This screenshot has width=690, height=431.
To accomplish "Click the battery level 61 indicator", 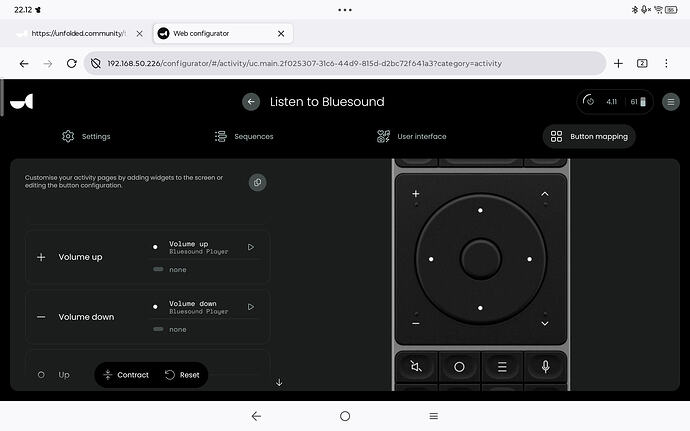I will click(x=638, y=102).
